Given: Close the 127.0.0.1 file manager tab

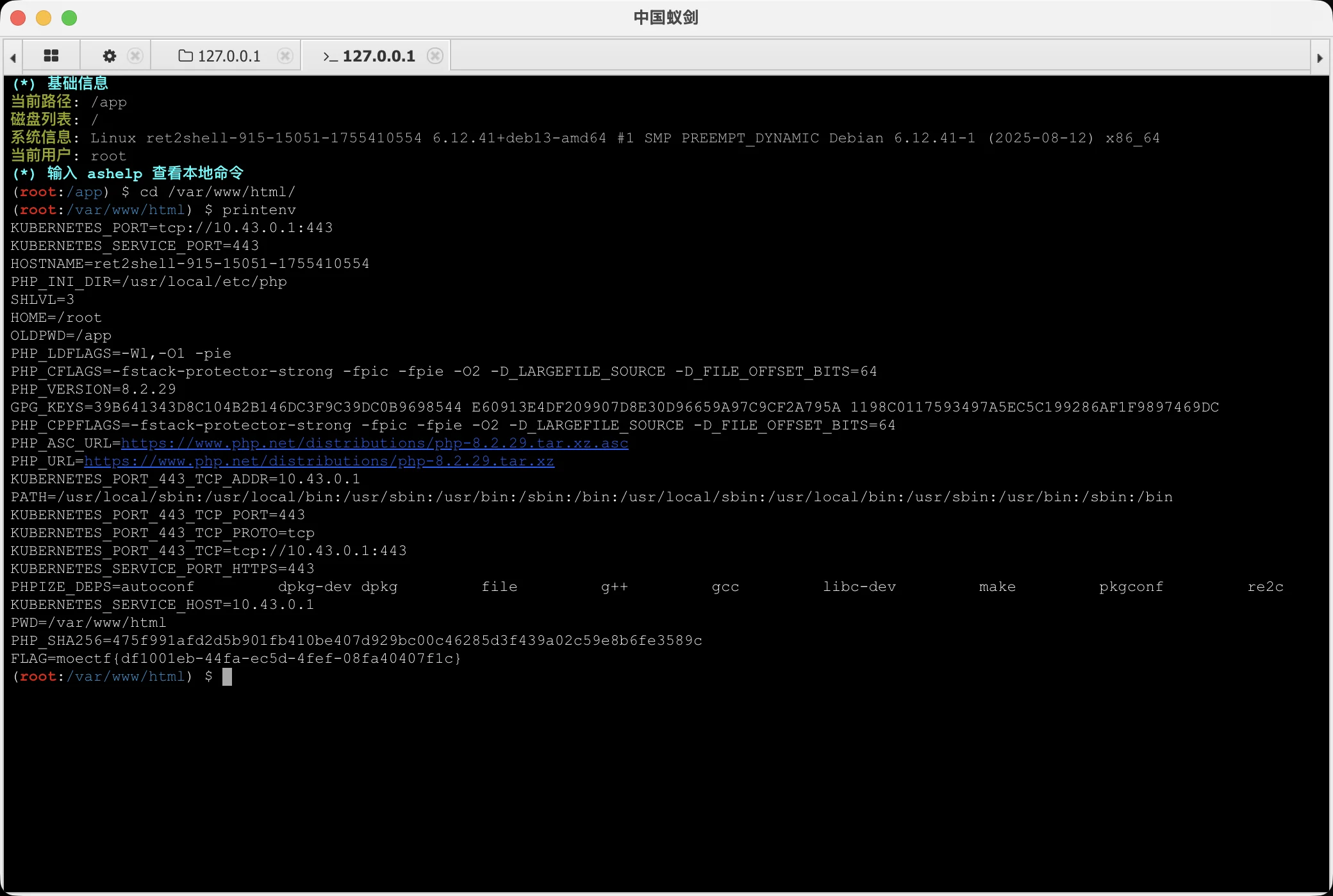Looking at the screenshot, I should coord(285,56).
